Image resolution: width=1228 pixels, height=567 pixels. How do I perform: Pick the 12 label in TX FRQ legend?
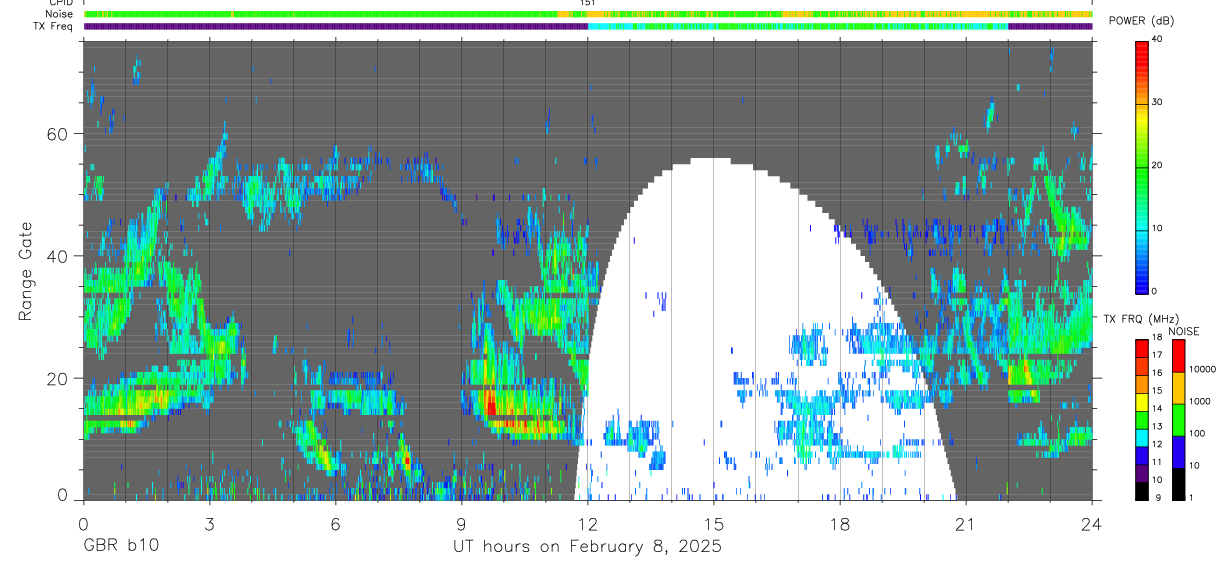[x=1158, y=444]
